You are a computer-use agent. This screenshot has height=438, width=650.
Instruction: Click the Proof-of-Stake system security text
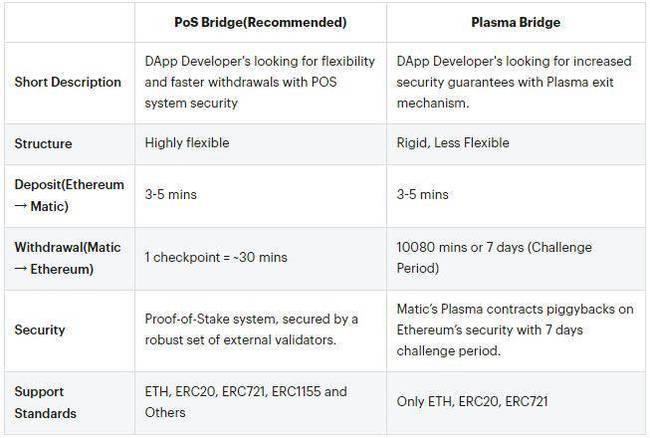[x=251, y=329]
